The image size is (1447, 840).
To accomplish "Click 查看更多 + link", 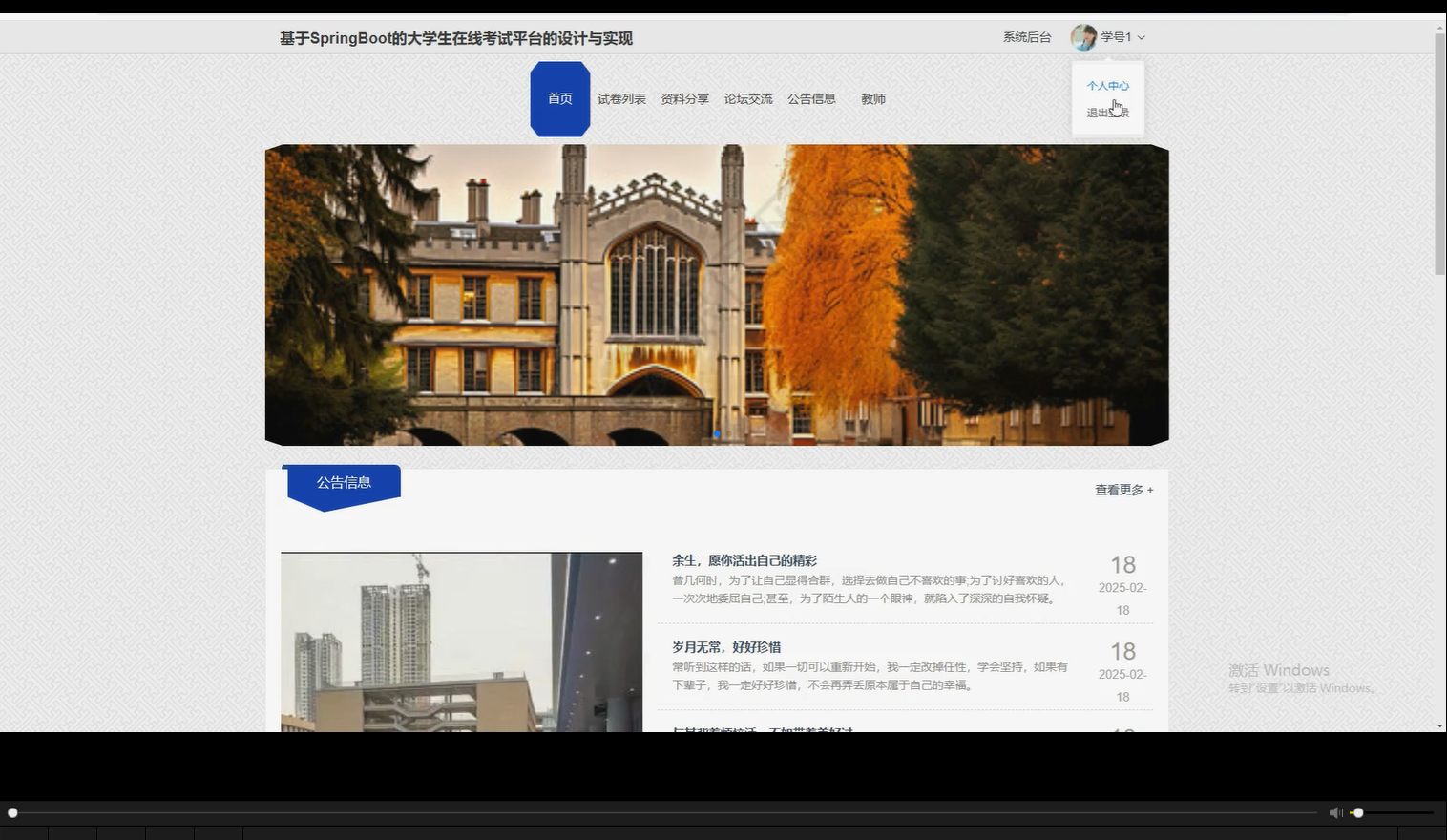I will [1123, 490].
